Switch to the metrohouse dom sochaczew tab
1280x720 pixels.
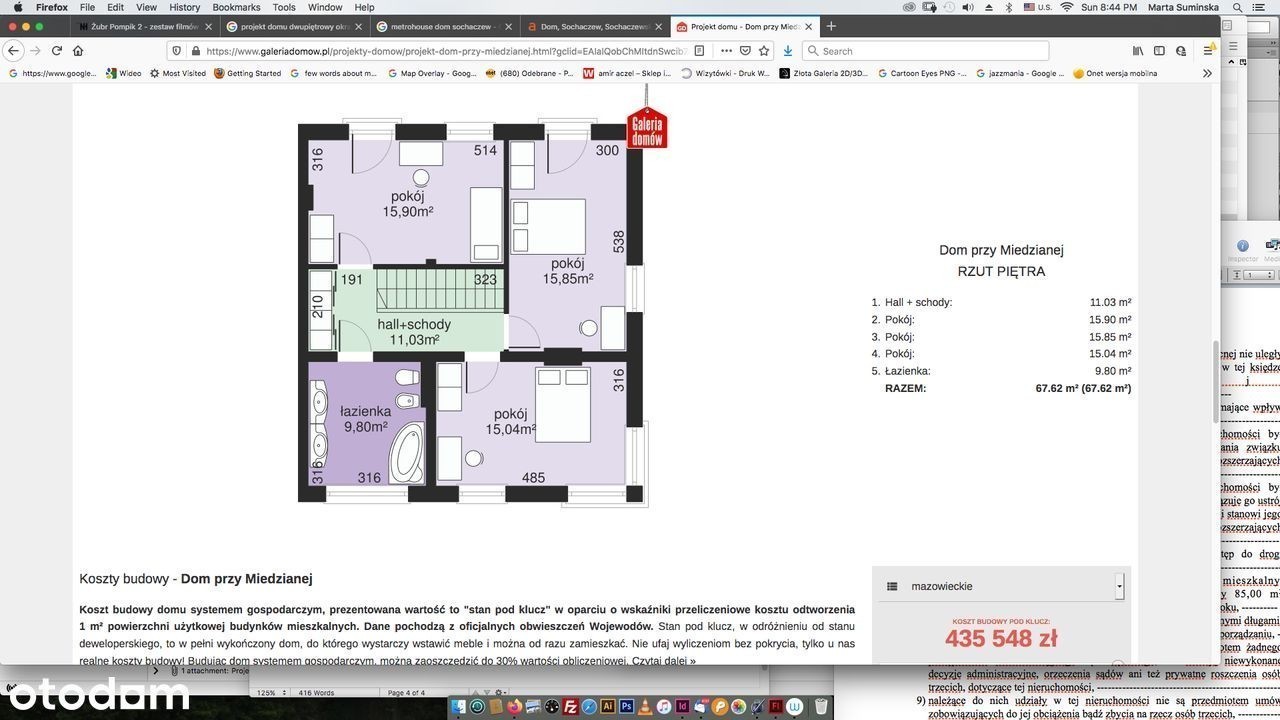click(x=445, y=26)
